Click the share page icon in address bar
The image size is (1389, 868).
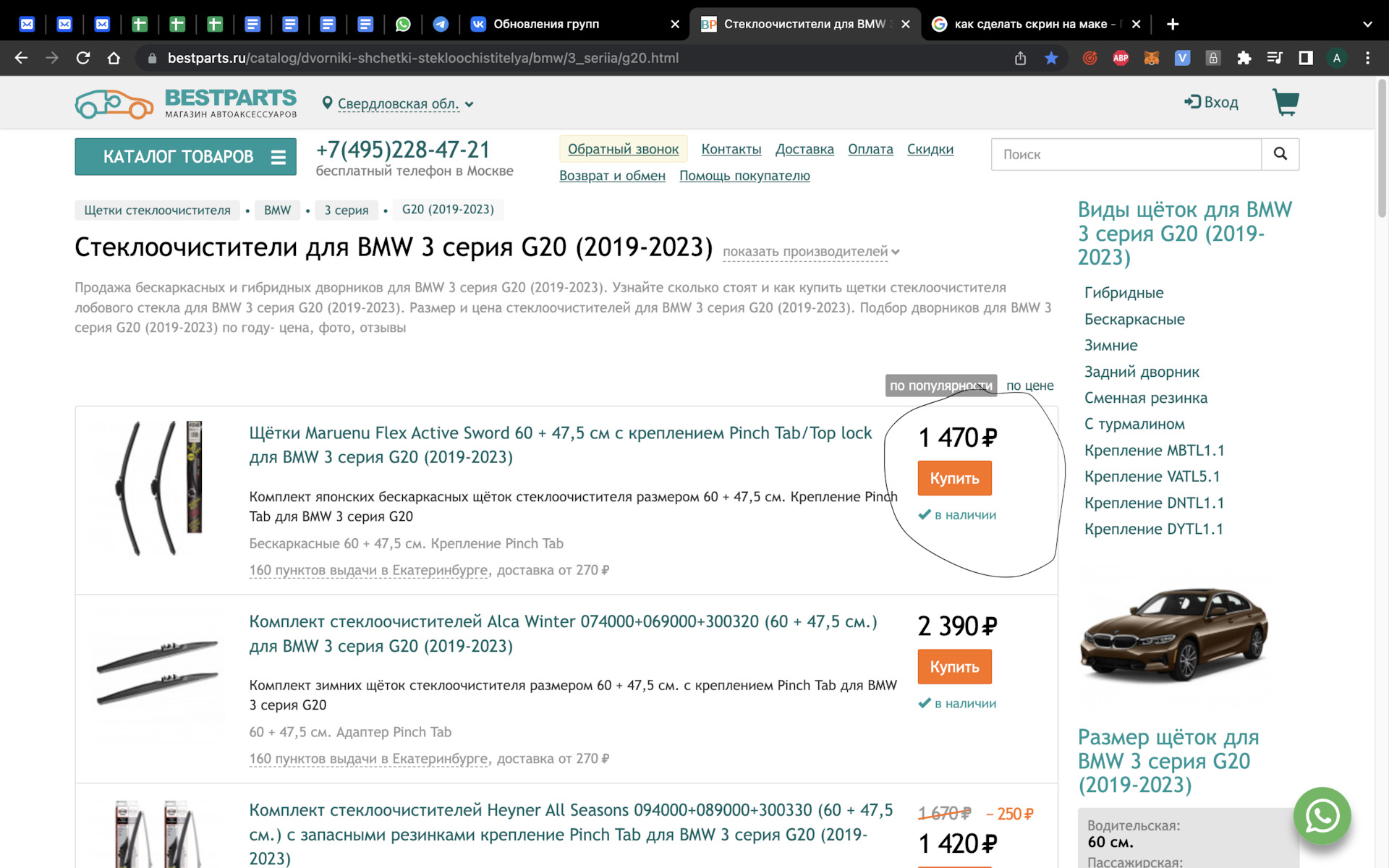[x=1020, y=58]
